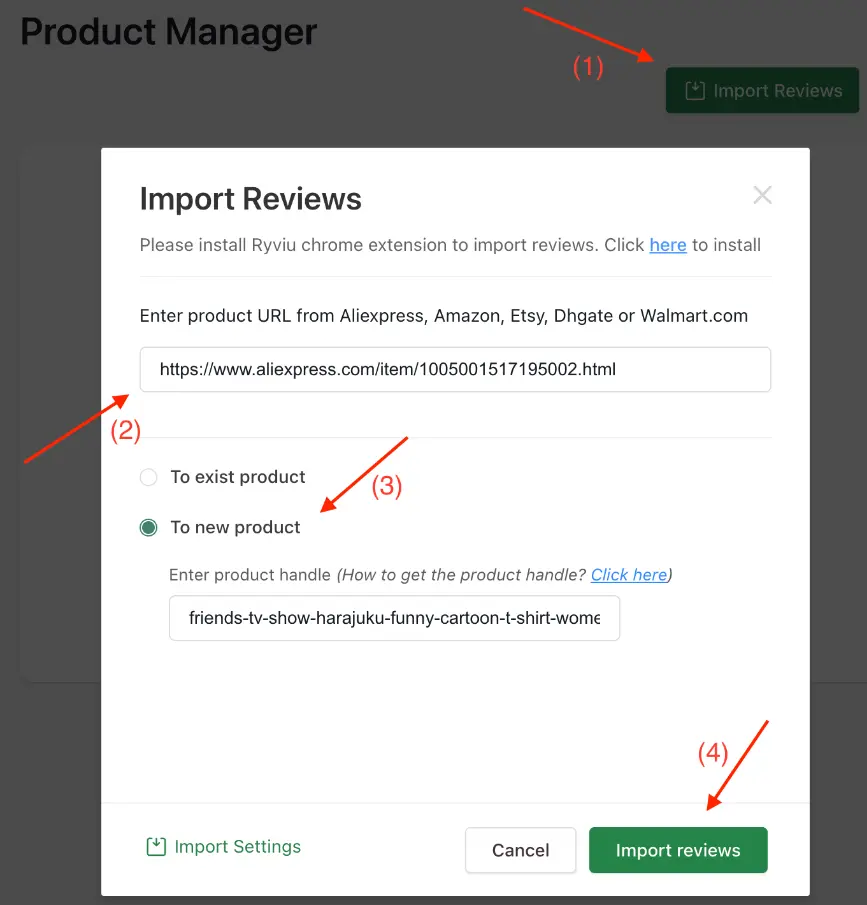
Task: Click the green Import reviews button
Action: click(x=678, y=850)
